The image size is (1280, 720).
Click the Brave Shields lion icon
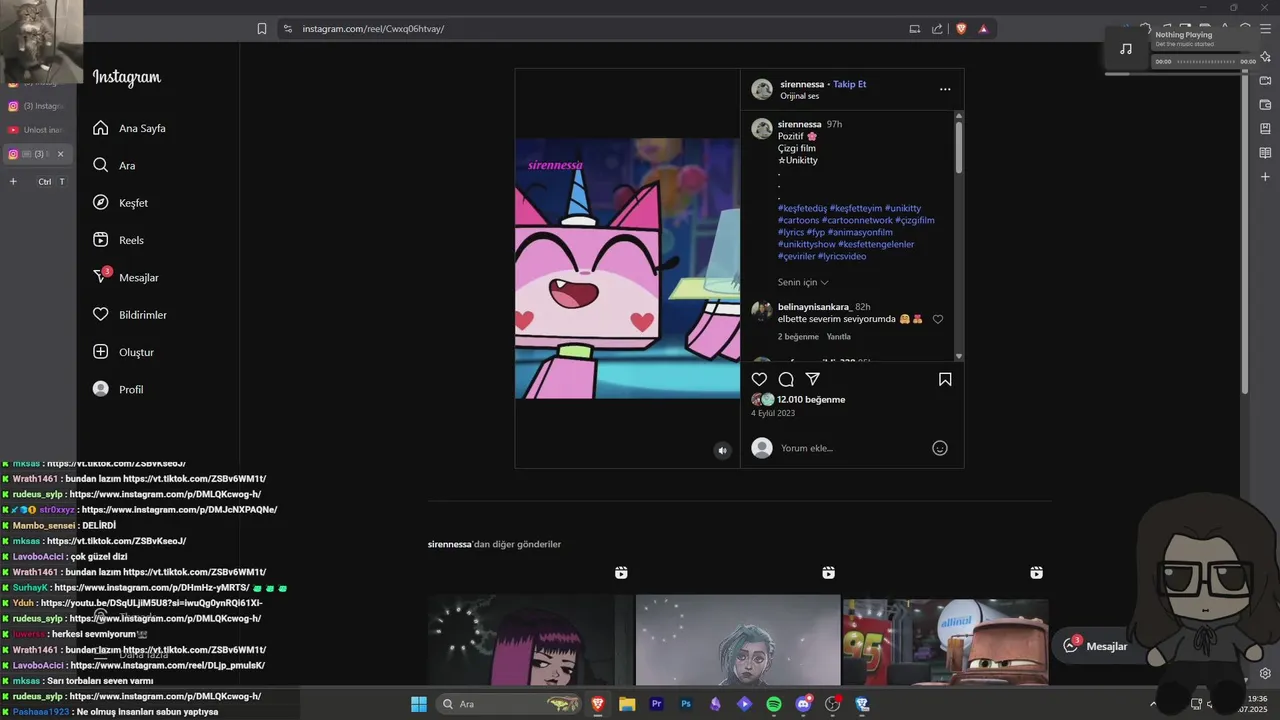961,29
